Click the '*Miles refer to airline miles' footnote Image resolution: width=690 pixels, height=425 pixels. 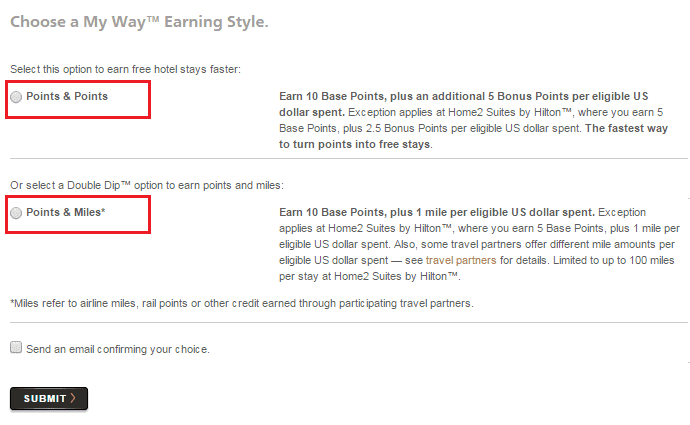[240, 303]
